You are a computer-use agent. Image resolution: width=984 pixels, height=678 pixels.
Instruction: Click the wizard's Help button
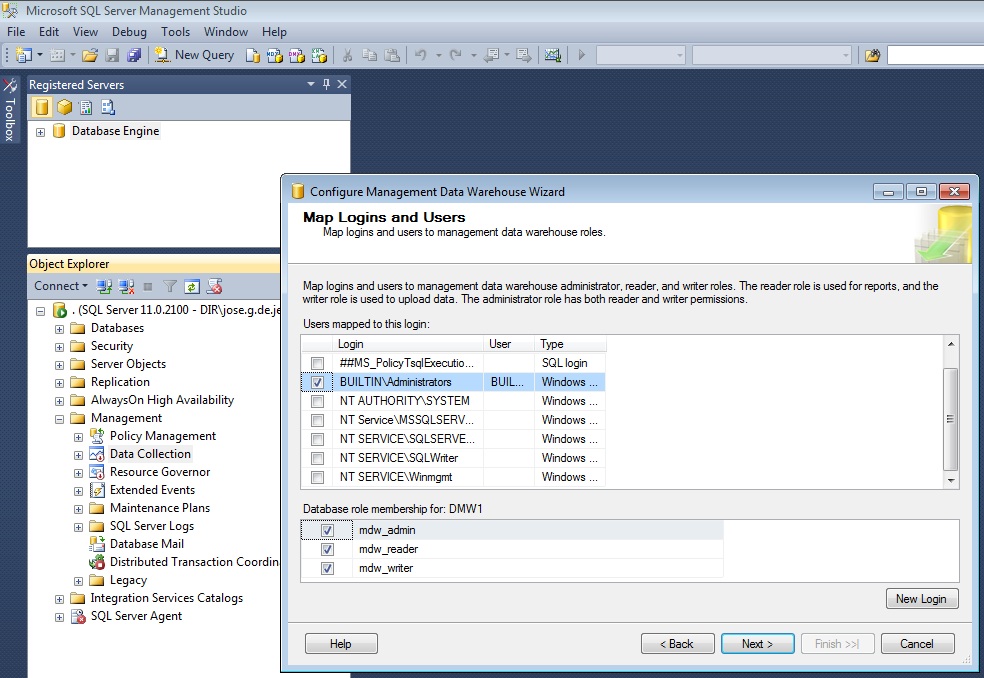click(x=341, y=643)
